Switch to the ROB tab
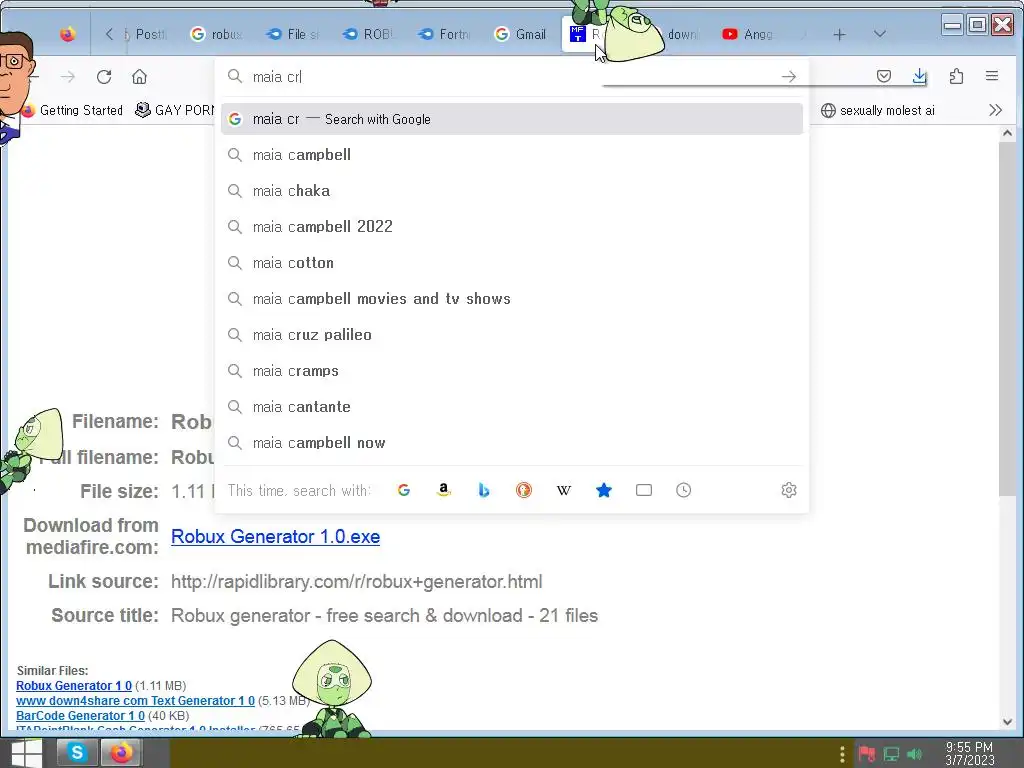 pyautogui.click(x=369, y=34)
